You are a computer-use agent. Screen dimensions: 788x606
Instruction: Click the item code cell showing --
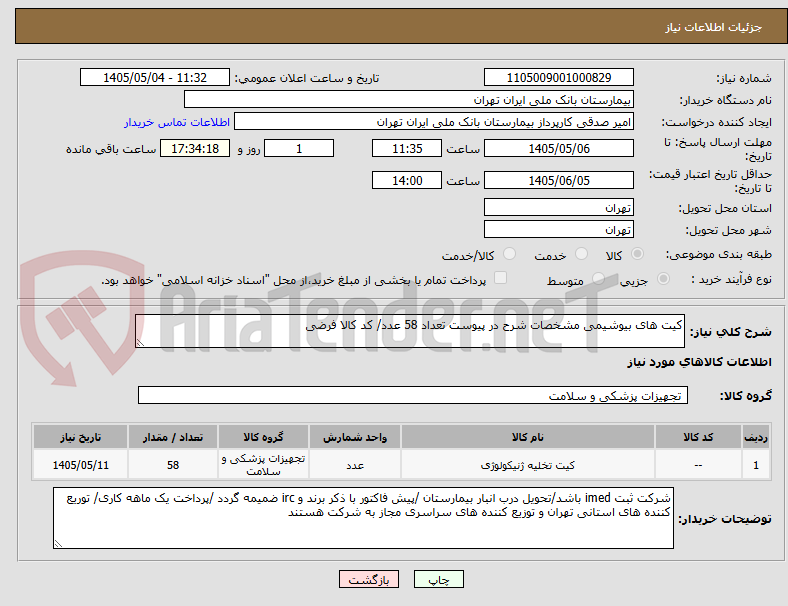[x=698, y=465]
